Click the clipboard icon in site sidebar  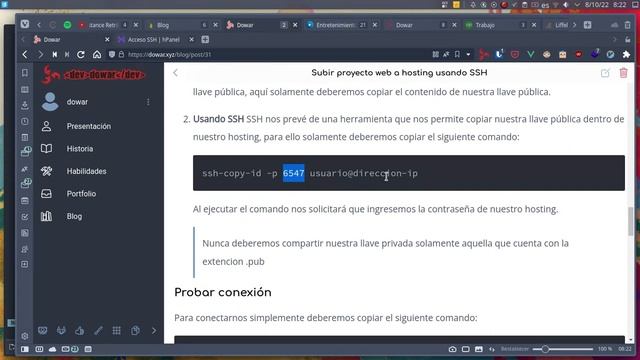click(x=135, y=330)
